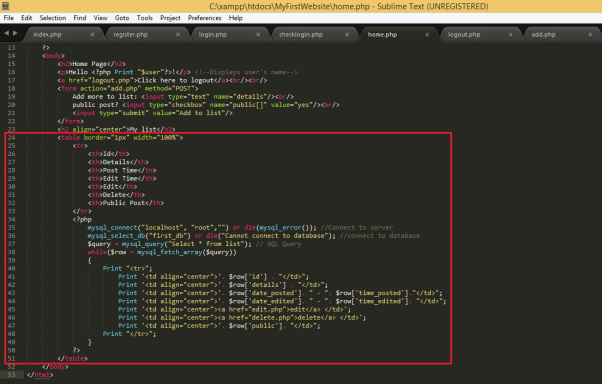Switch to the checklogin.php tab
This screenshot has height=384, width=602.
tap(301, 35)
